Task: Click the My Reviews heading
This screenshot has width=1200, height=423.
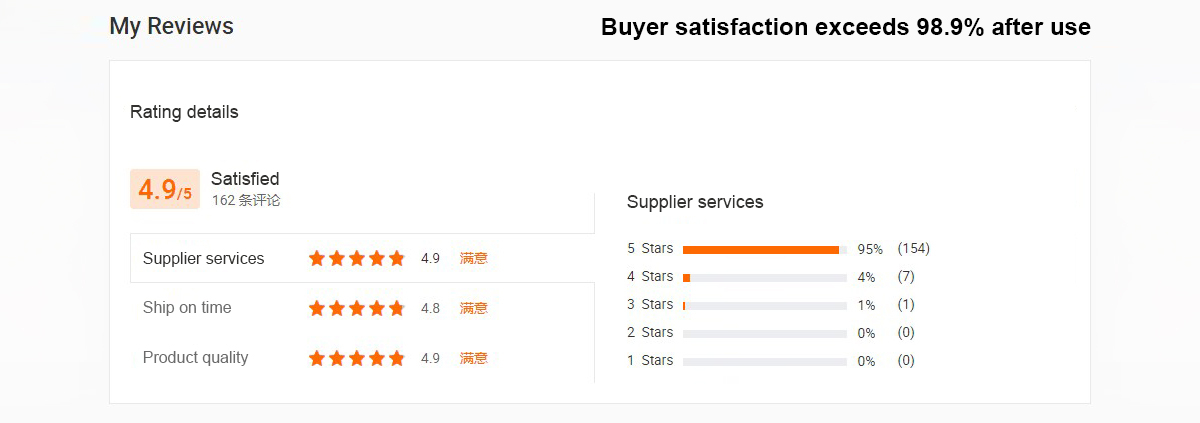Action: point(171,26)
